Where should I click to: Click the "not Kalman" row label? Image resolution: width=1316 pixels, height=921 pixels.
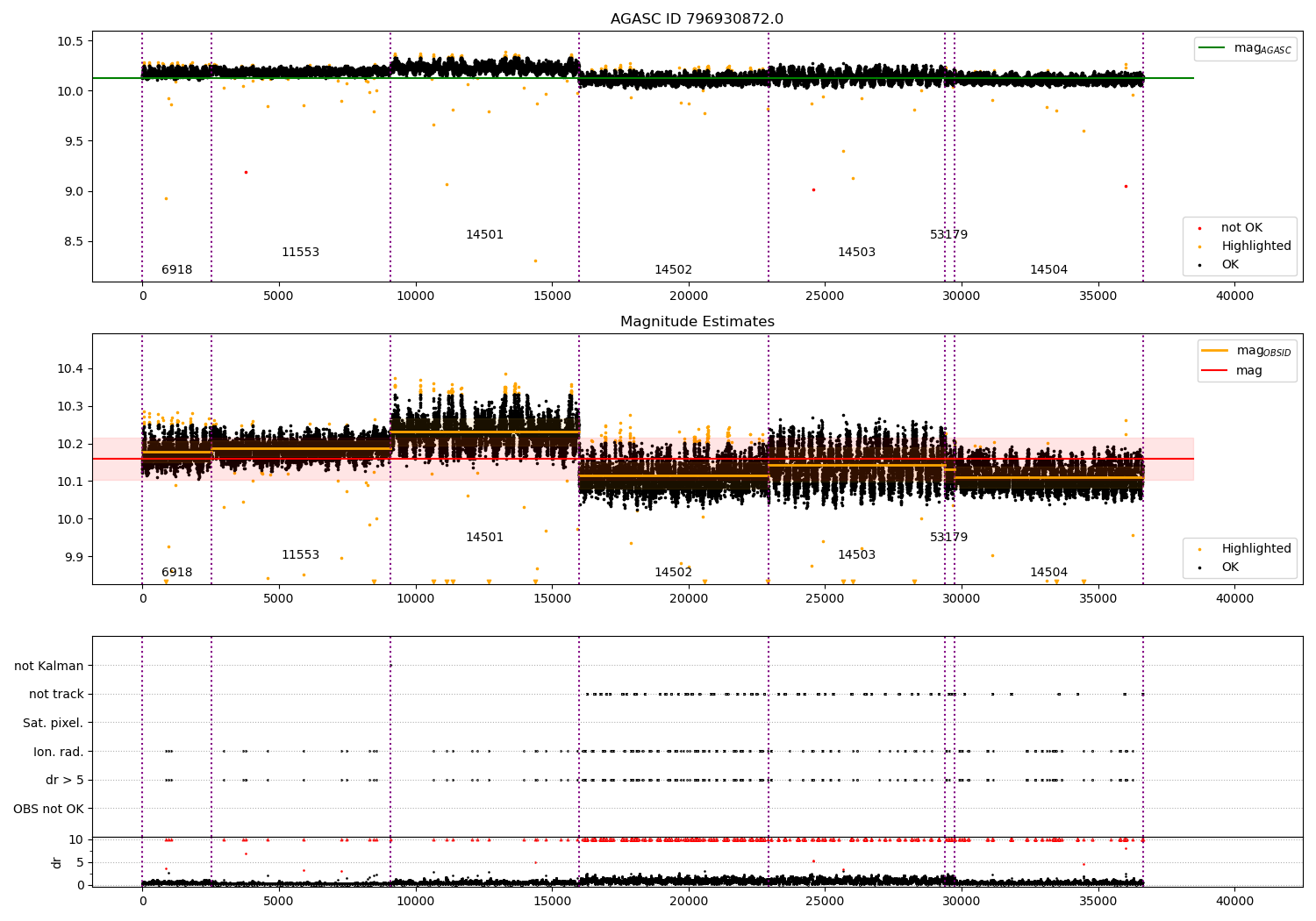click(x=49, y=667)
